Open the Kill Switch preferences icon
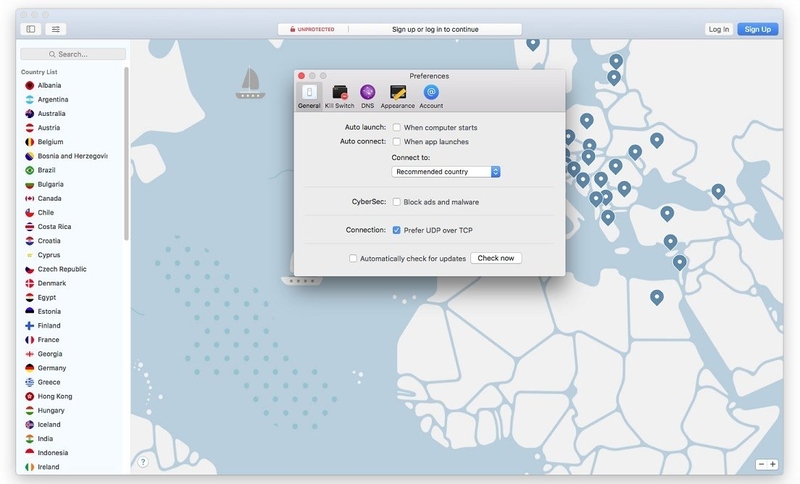Viewport: 800px width, 484px height. coord(339,97)
